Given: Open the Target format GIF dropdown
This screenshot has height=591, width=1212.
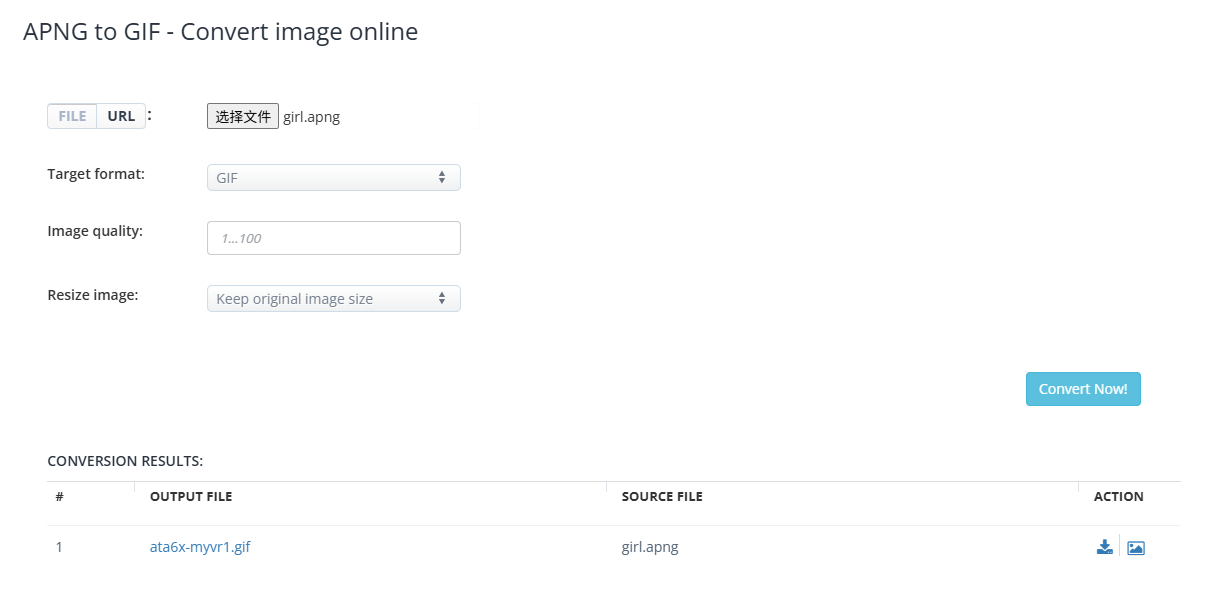Looking at the screenshot, I should [x=333, y=178].
